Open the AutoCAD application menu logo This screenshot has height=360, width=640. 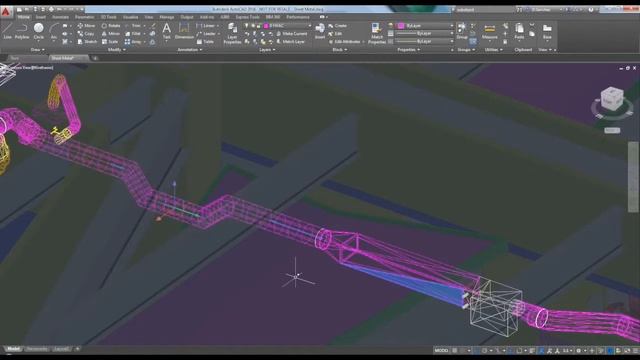click(x=6, y=12)
